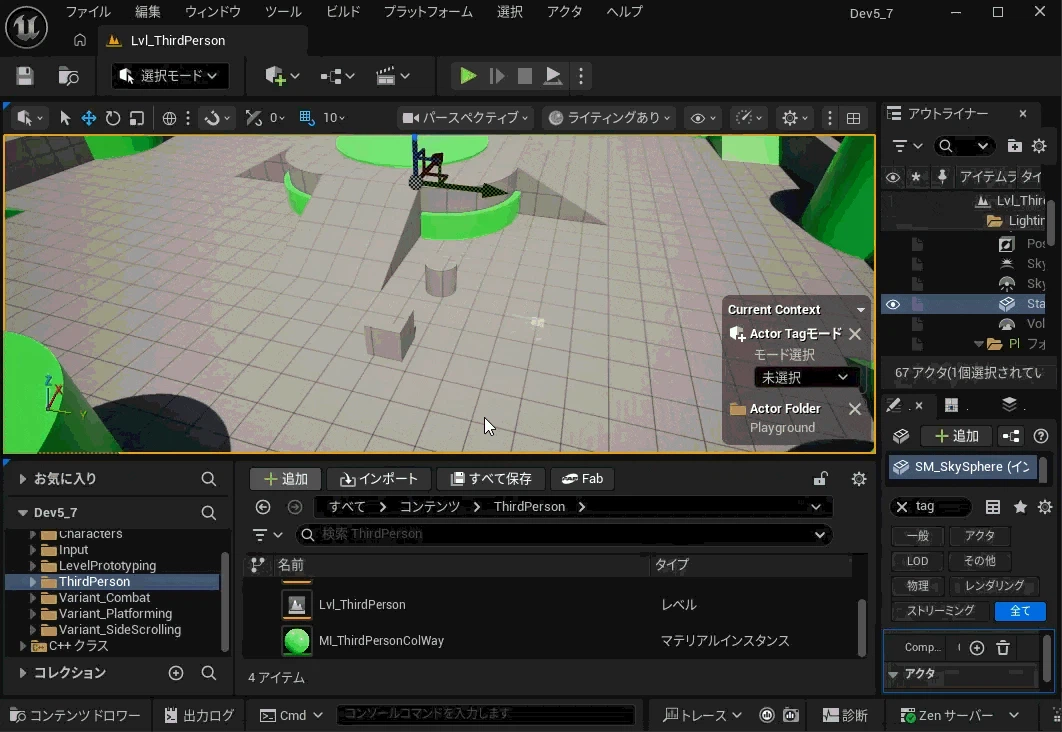Toggle the レンダリング filter in Details
This screenshot has width=1062, height=732.
994,586
